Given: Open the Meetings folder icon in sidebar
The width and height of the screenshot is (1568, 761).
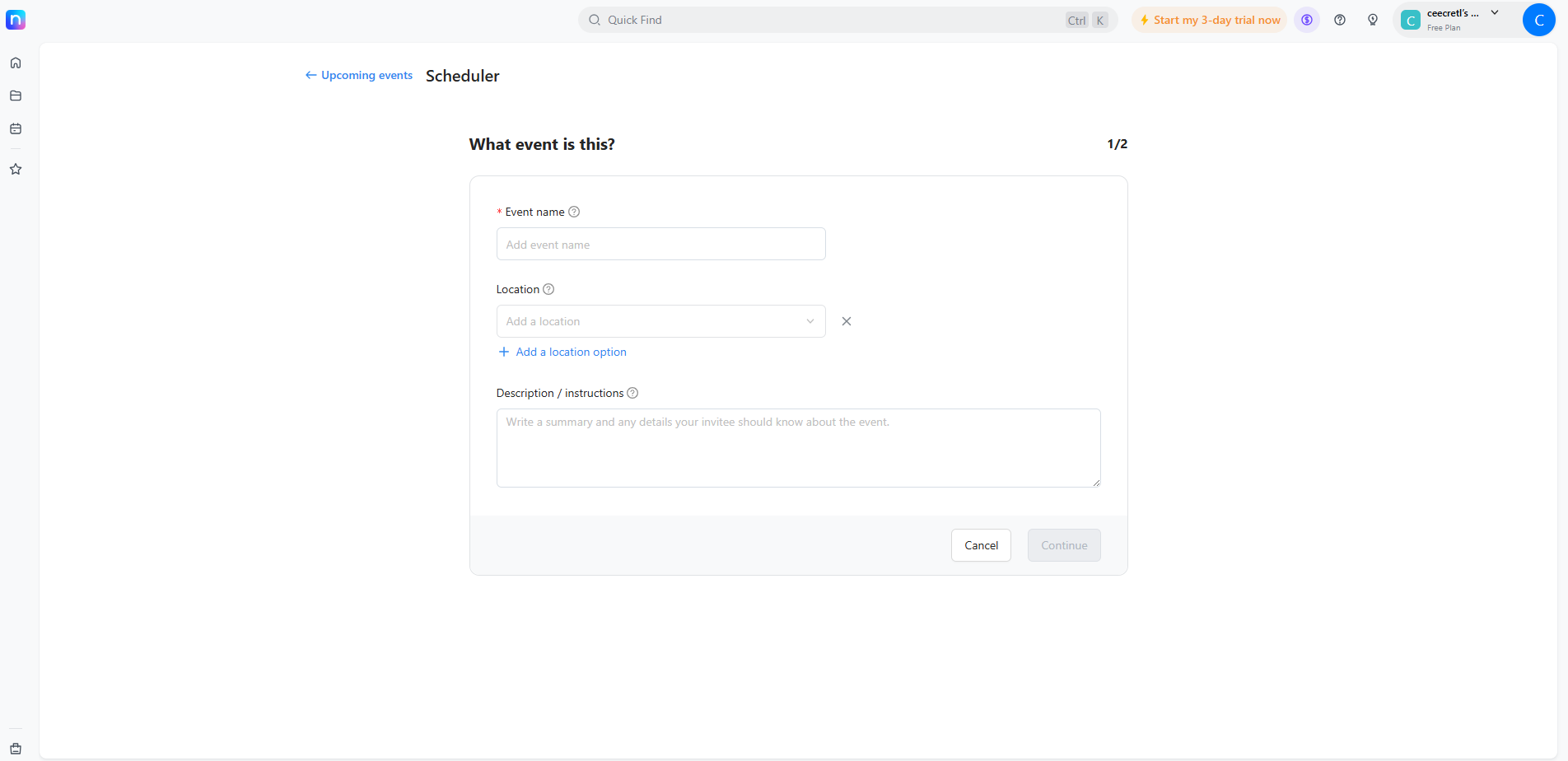Looking at the screenshot, I should pos(16,96).
